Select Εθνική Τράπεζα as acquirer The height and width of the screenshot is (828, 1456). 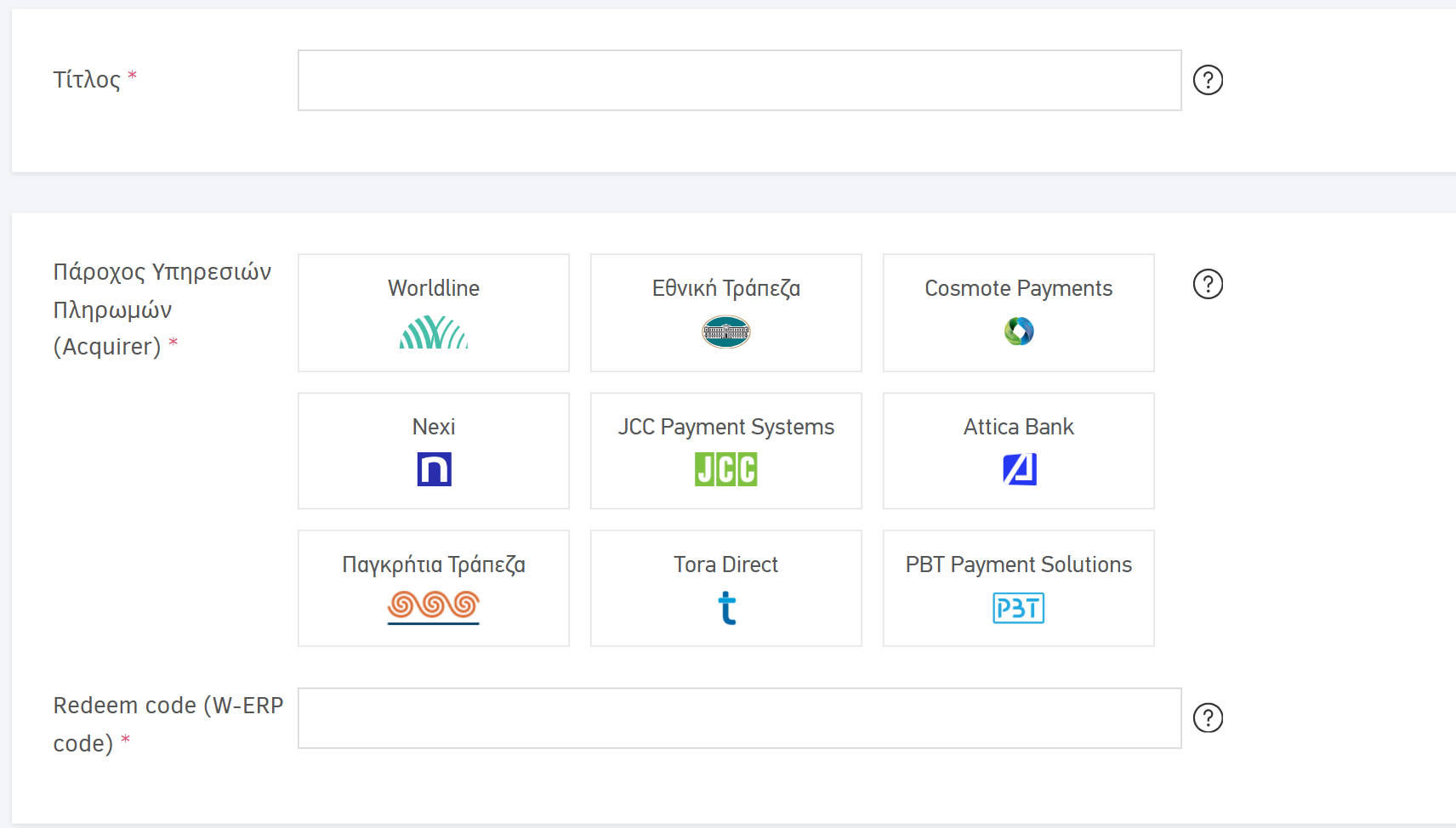click(726, 313)
